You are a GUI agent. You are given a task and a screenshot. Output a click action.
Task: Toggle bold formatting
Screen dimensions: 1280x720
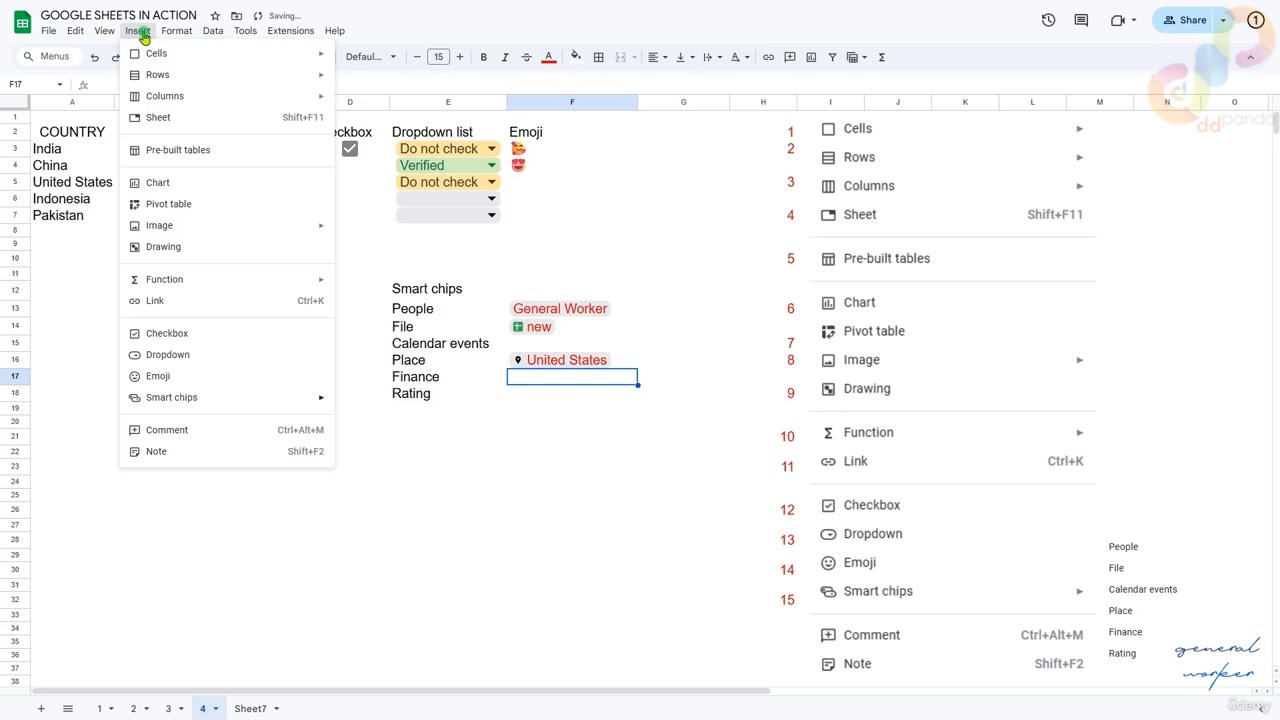(x=484, y=58)
